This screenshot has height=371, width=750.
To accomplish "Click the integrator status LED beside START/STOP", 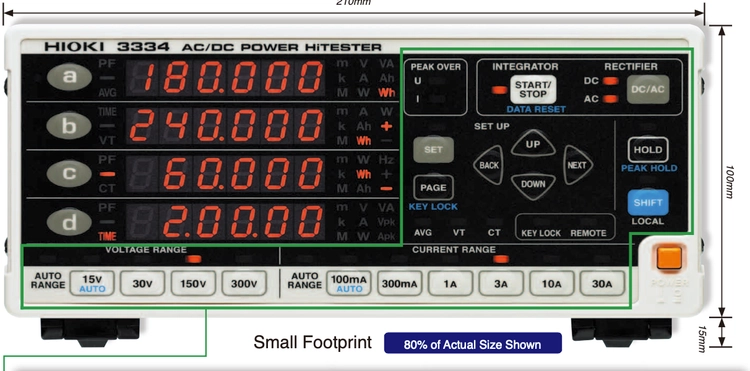I will point(499,90).
